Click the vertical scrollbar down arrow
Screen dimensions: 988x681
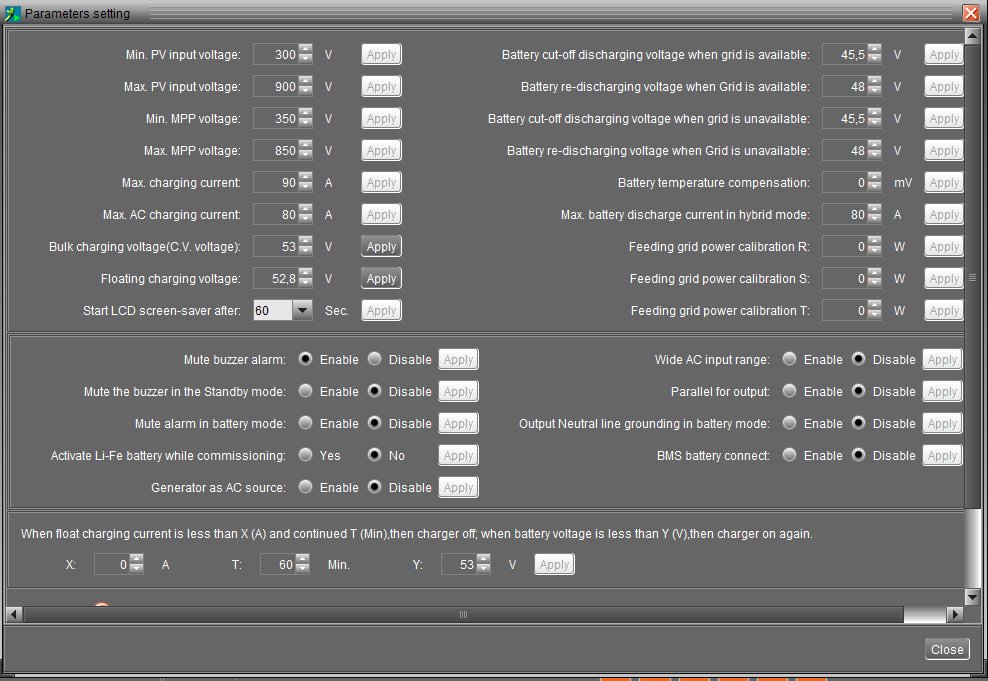[972, 597]
